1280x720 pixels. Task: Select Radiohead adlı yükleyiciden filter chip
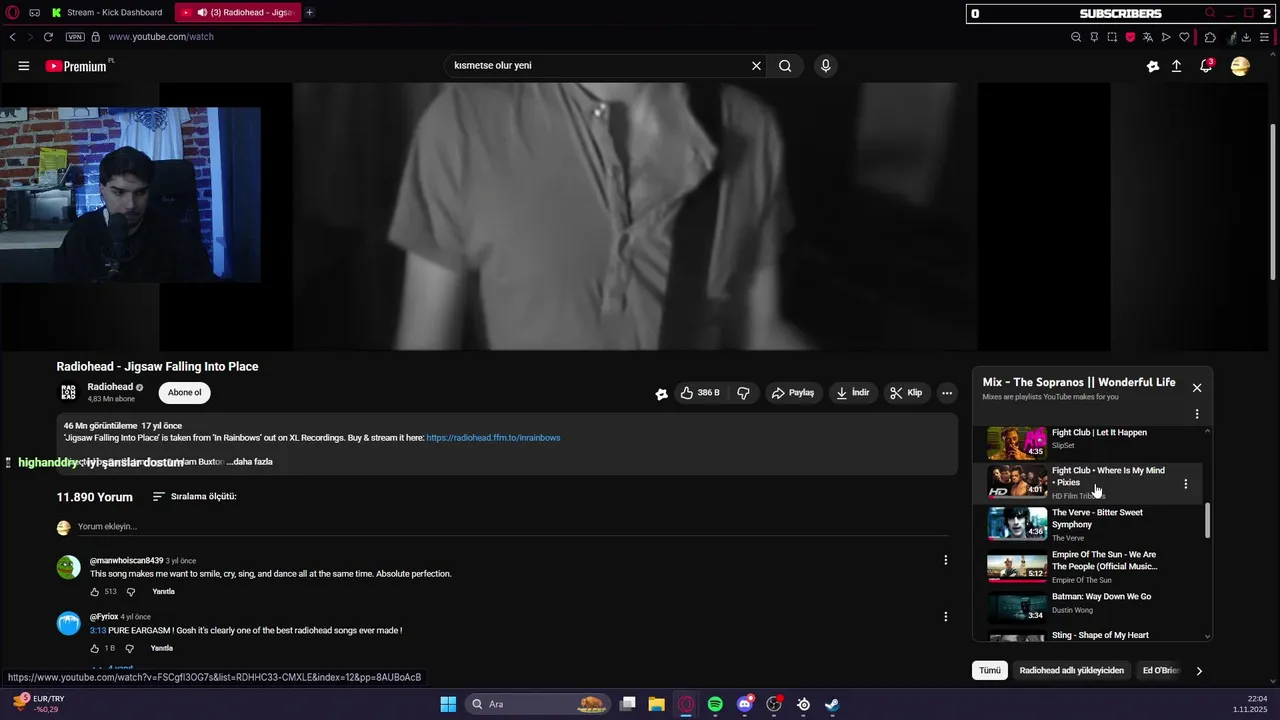click(x=1072, y=671)
